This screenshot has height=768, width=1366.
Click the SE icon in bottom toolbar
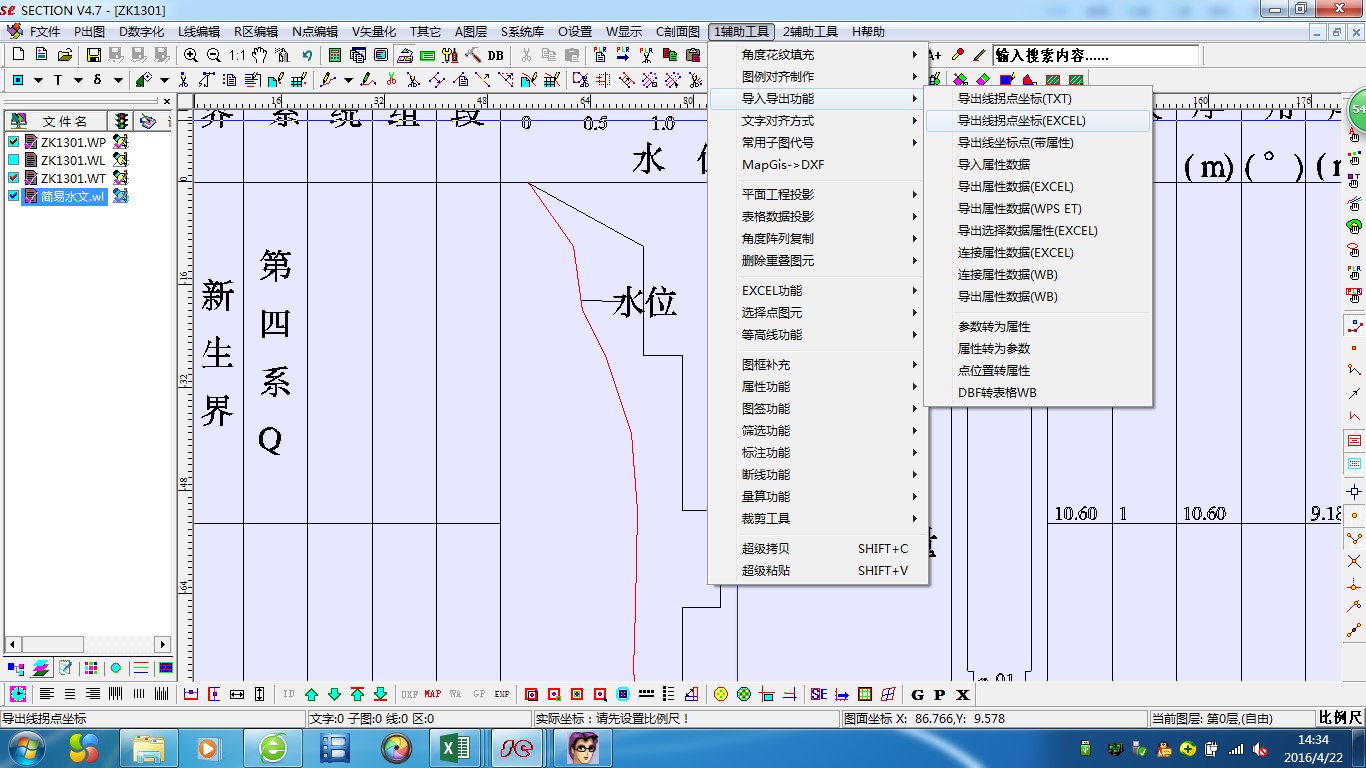click(x=819, y=694)
